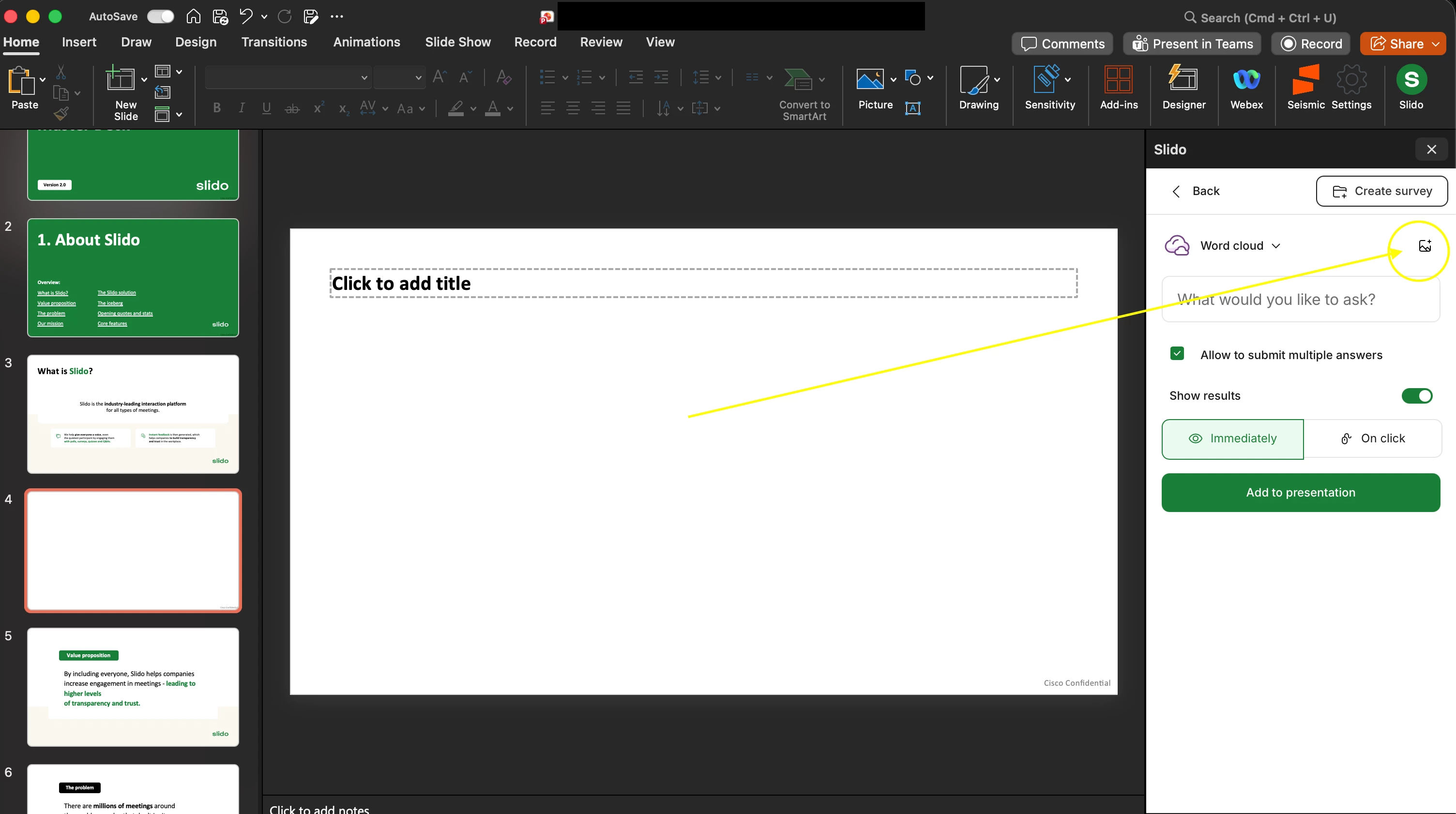Expand the Share button dropdown arrow
The image size is (1456, 814).
click(x=1436, y=44)
